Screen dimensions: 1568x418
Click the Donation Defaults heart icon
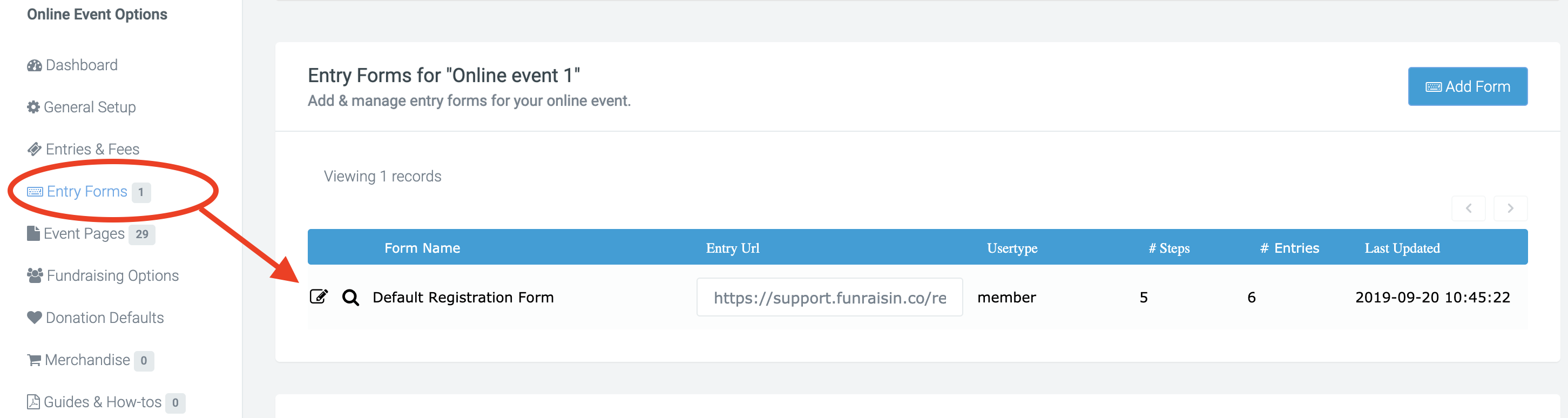[x=34, y=318]
